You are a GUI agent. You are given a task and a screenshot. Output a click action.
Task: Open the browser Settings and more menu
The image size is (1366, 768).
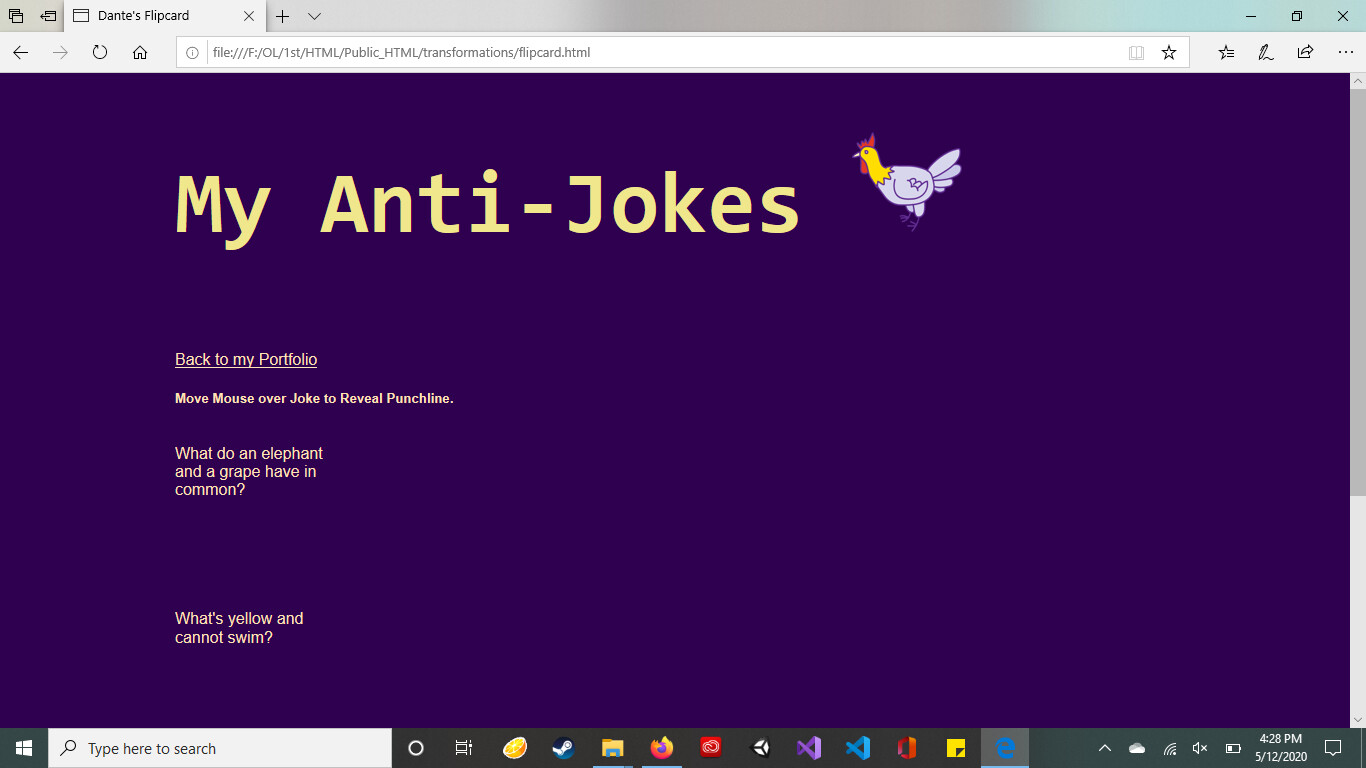(1345, 52)
